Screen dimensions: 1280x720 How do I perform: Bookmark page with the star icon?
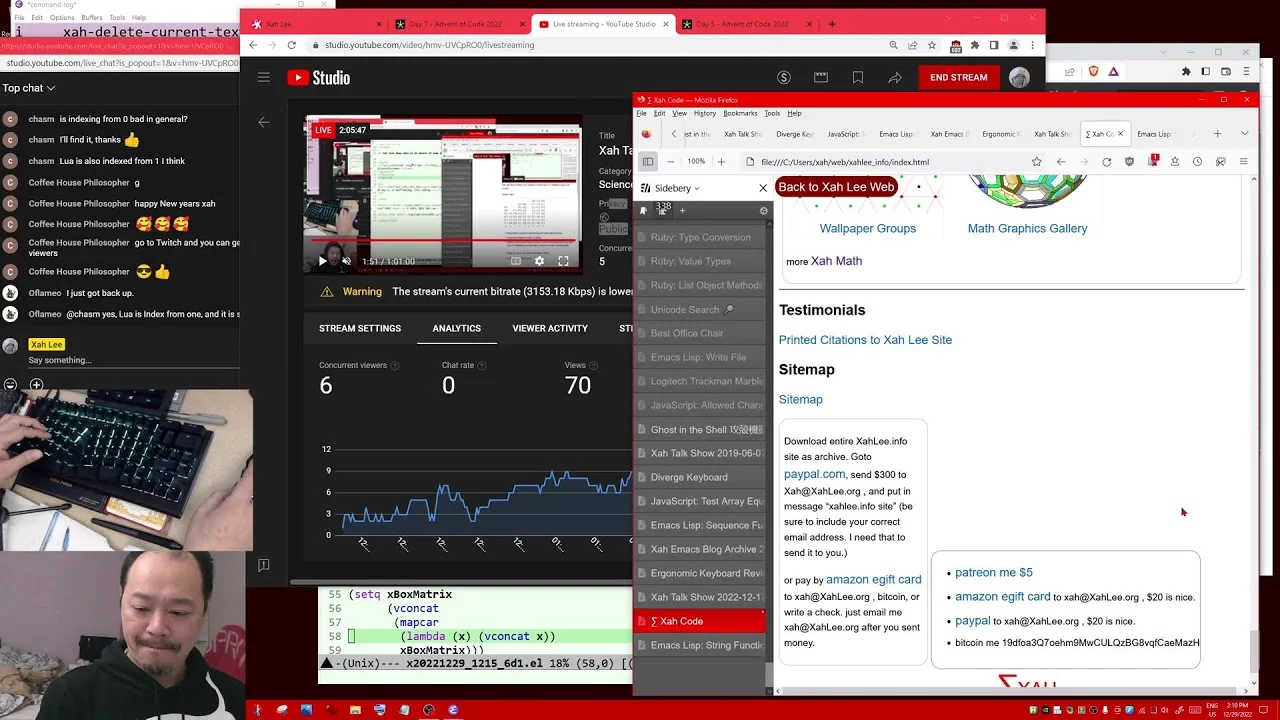click(x=1037, y=161)
